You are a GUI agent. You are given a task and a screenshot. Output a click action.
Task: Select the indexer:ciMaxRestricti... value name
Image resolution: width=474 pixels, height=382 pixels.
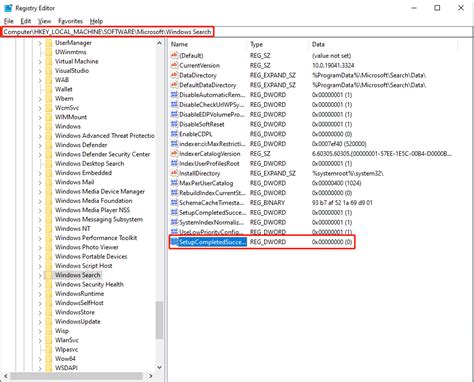click(212, 144)
